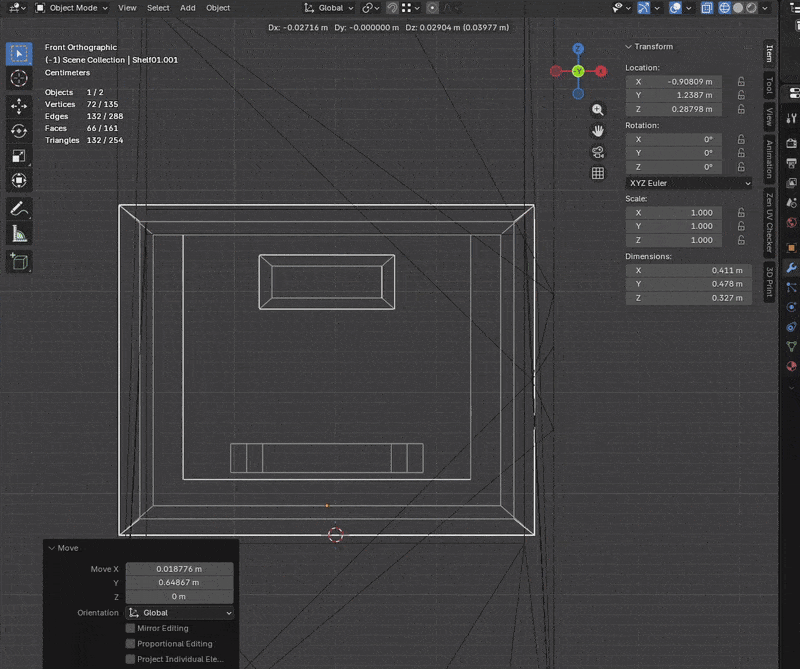Enable the Proportional Editing checkbox
Viewport: 800px width, 669px height.
tap(131, 644)
